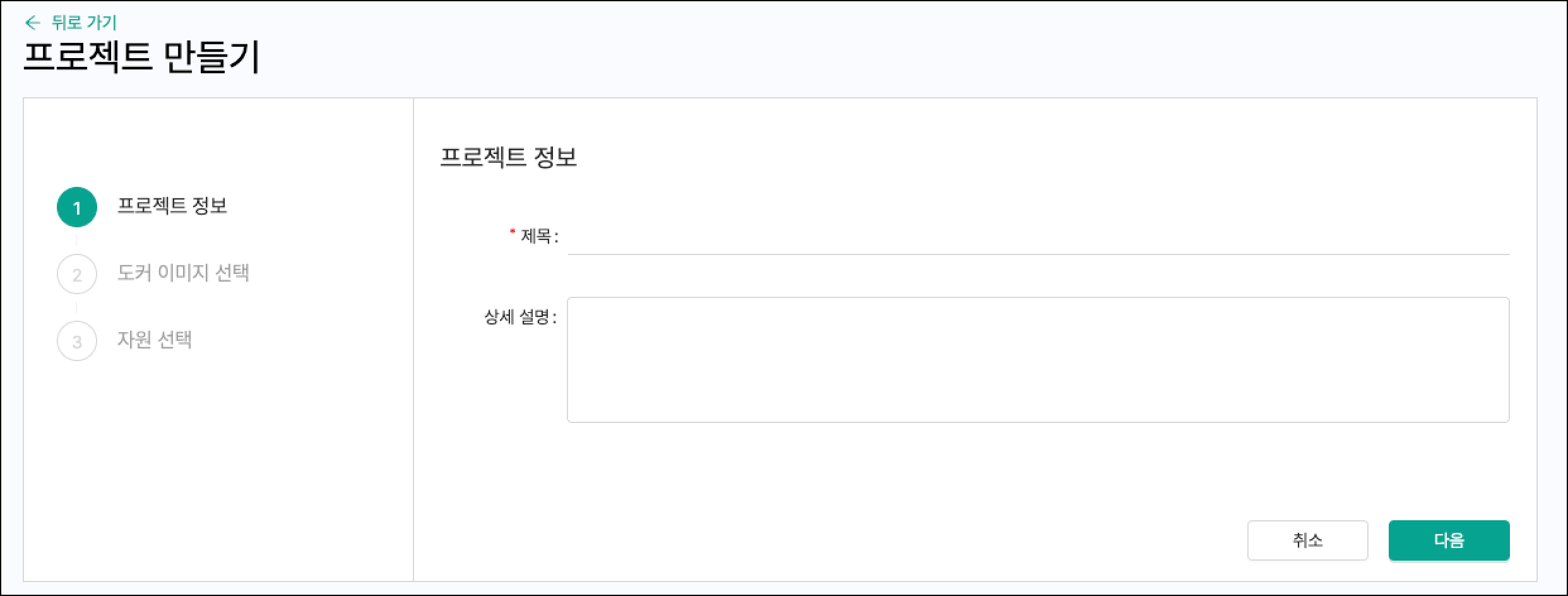Follow the 뒤로 가기 link text
The width and height of the screenshot is (1568, 596).
tap(84, 23)
